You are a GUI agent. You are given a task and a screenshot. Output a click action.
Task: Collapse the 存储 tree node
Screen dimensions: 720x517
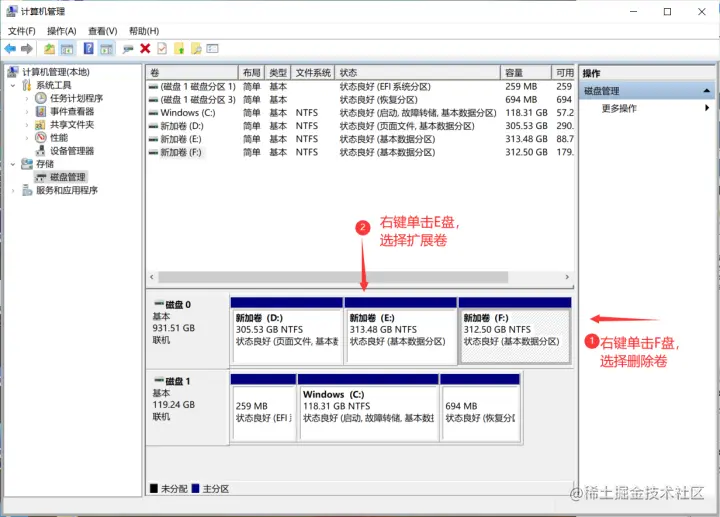pos(13,164)
